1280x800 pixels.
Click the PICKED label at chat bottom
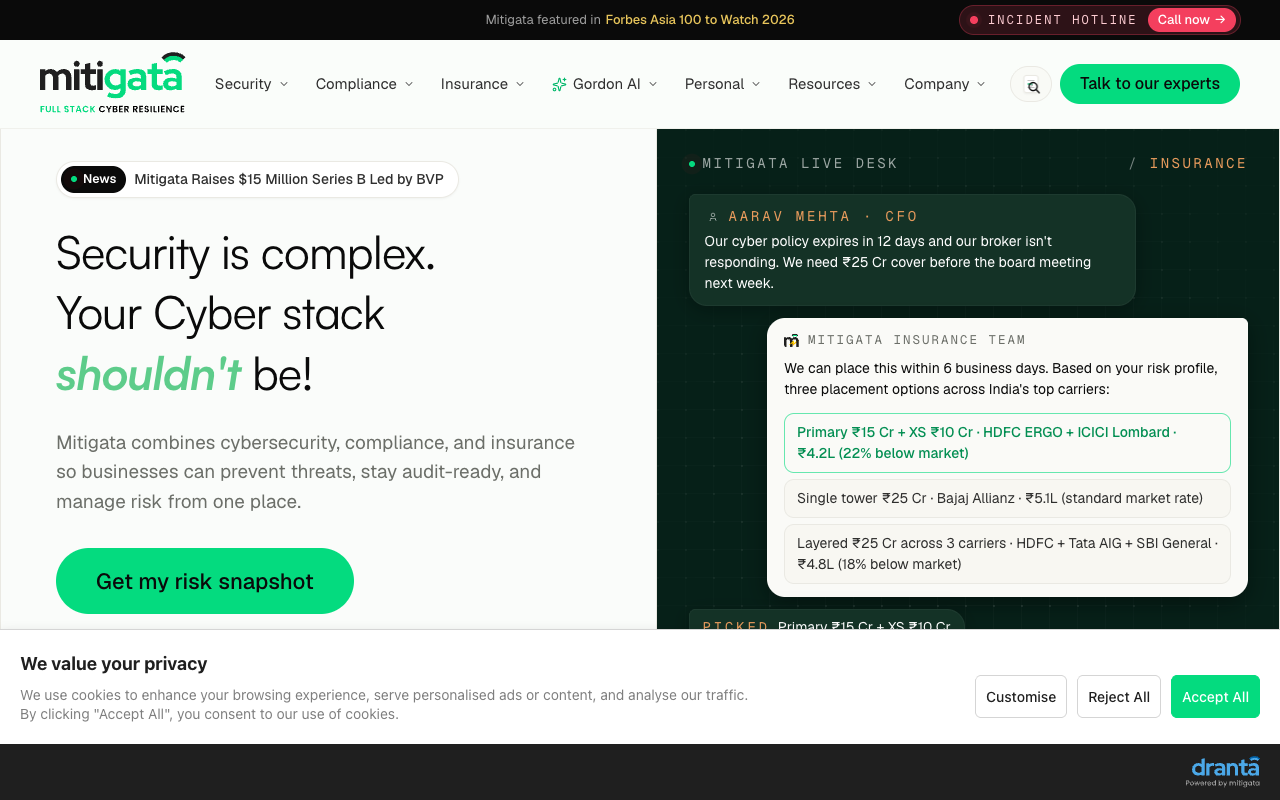pyautogui.click(x=735, y=625)
